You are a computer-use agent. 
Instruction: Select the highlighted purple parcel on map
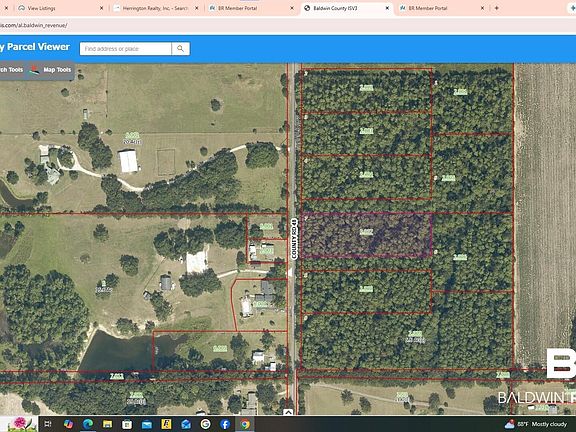pos(366,234)
